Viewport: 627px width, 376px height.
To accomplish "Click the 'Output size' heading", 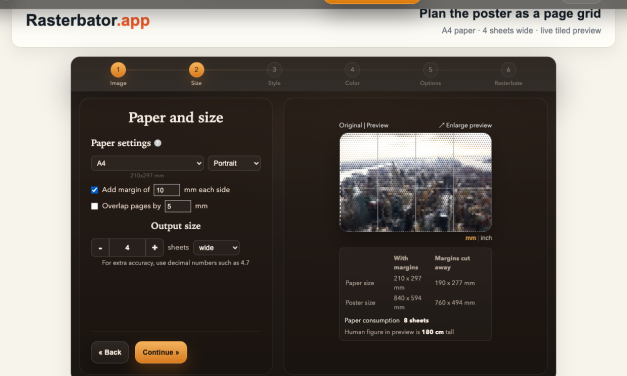I will click(x=176, y=226).
